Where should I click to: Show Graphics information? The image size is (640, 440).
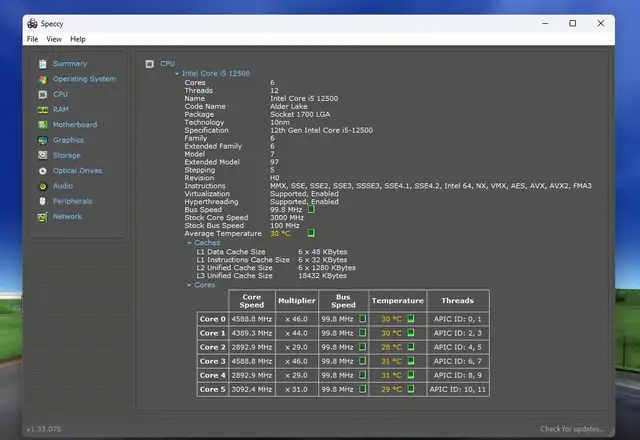pos(68,140)
